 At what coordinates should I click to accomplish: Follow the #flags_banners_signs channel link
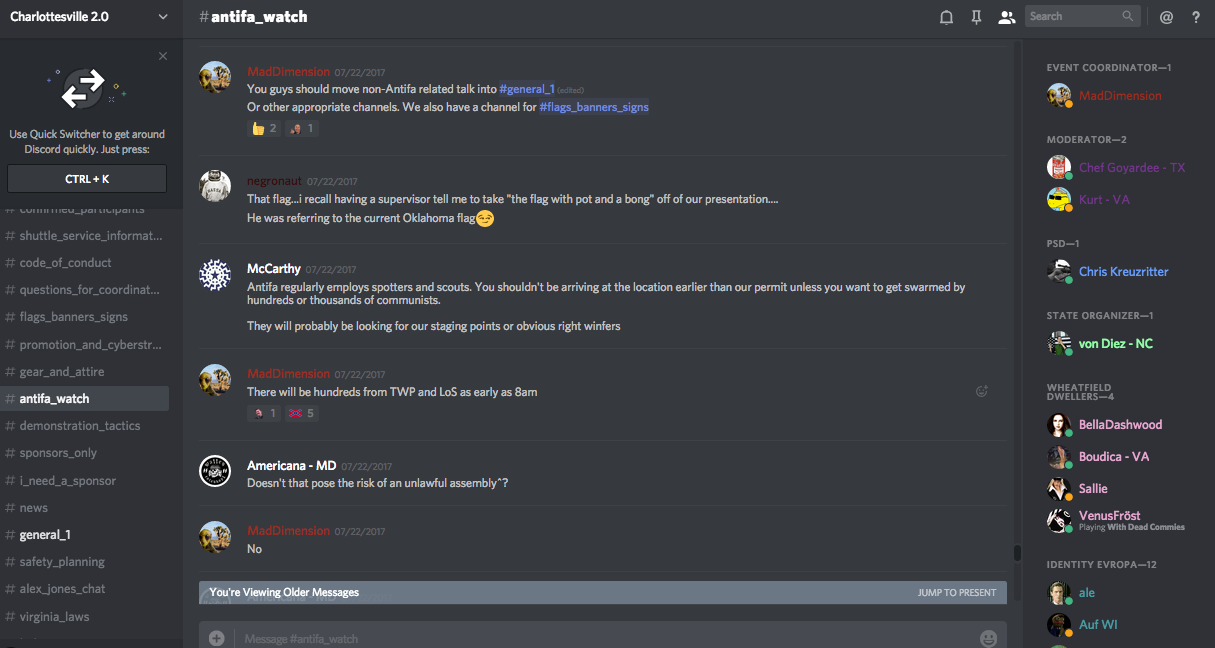594,107
